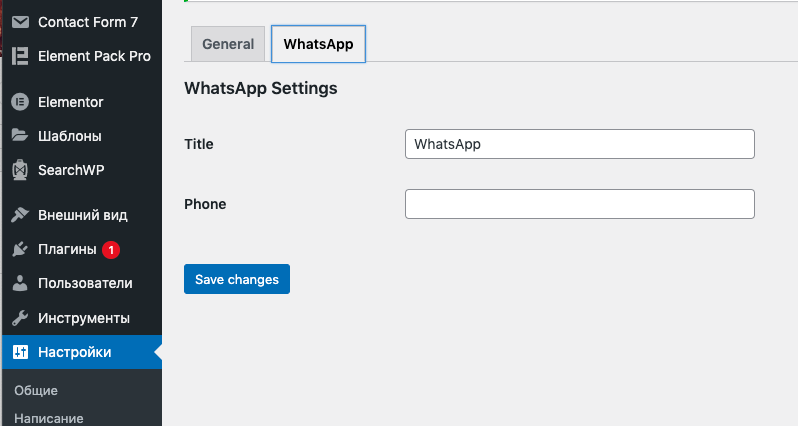Image resolution: width=798 pixels, height=426 pixels.
Task: Click the red plugin update badge
Action: pyautogui.click(x=111, y=250)
